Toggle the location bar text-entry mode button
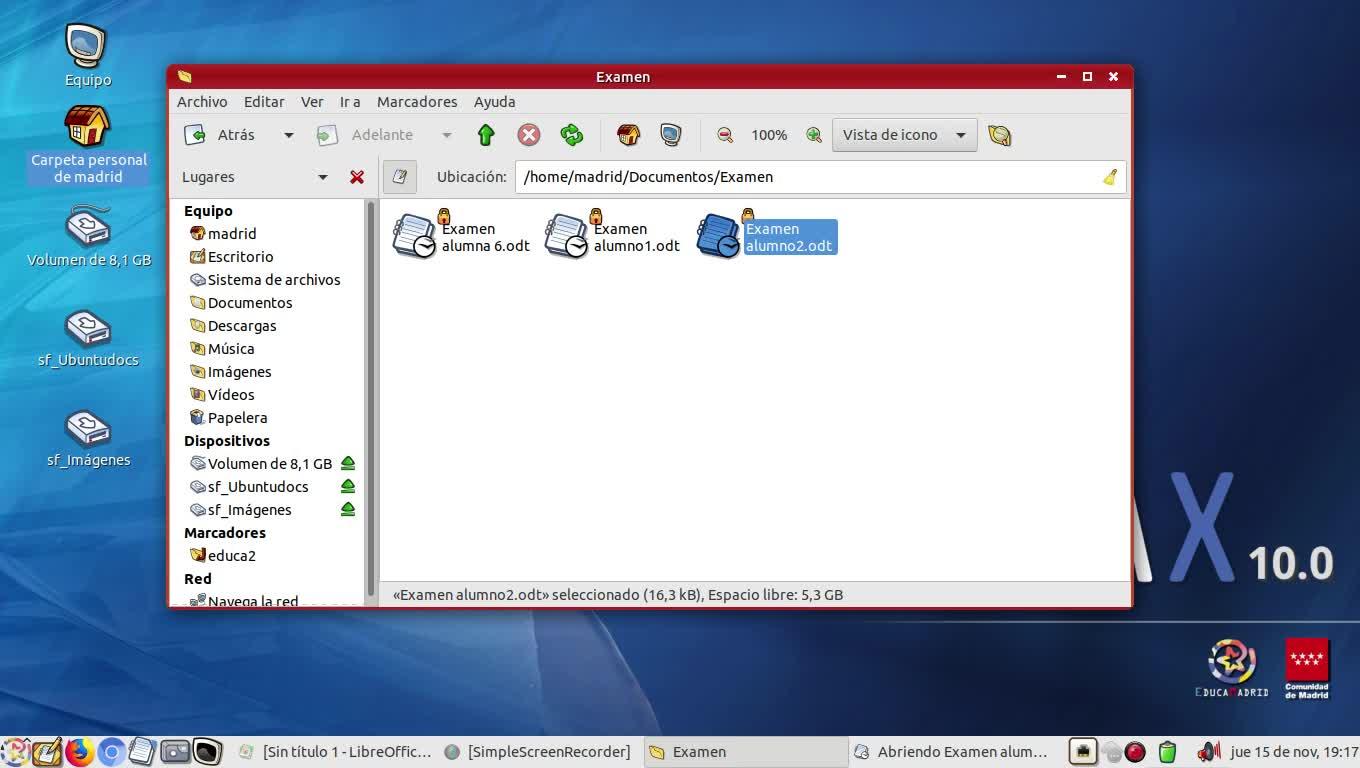Image resolution: width=1360 pixels, height=768 pixels. (400, 177)
